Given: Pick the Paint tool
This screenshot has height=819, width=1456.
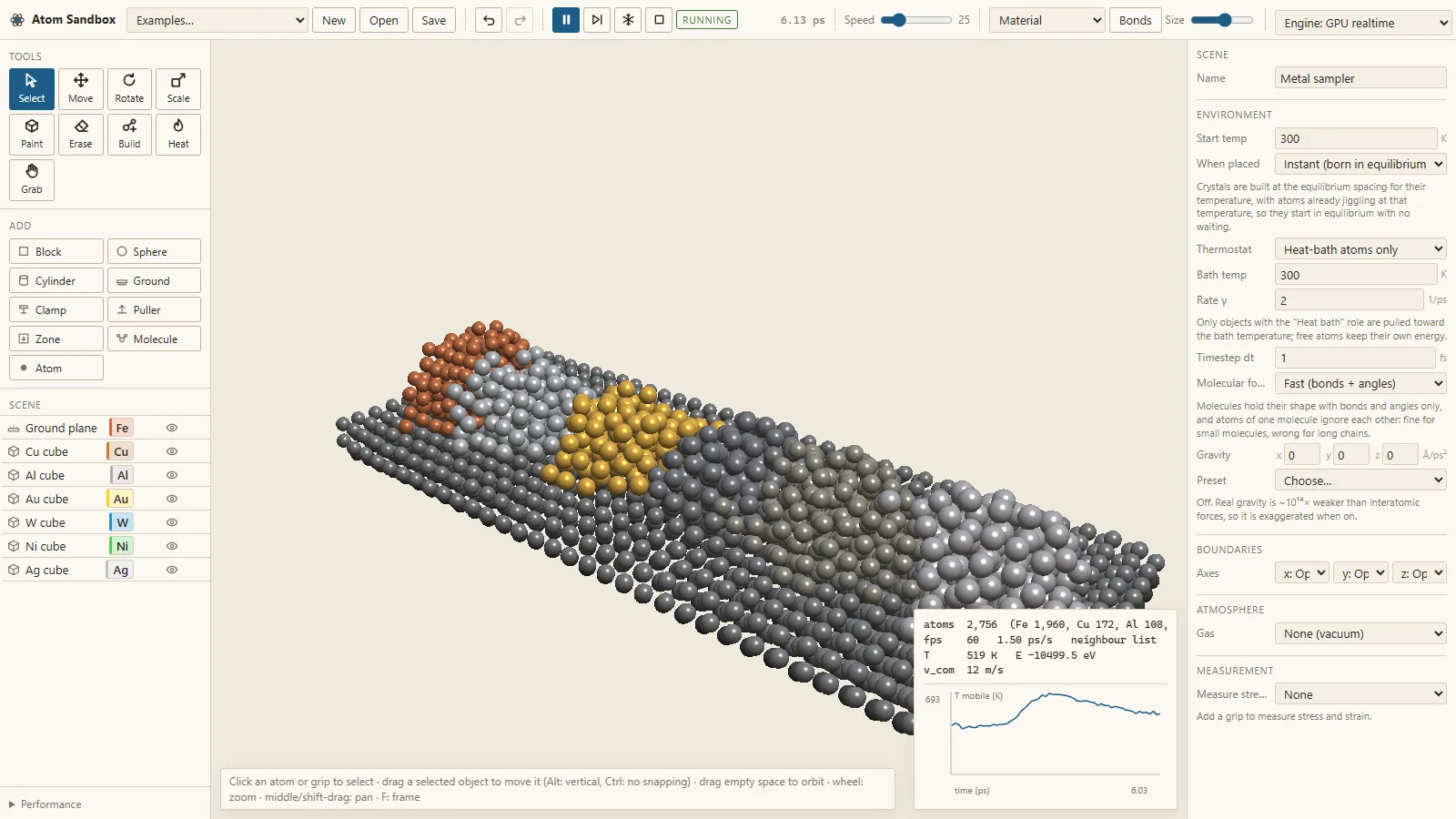Looking at the screenshot, I should [x=32, y=135].
